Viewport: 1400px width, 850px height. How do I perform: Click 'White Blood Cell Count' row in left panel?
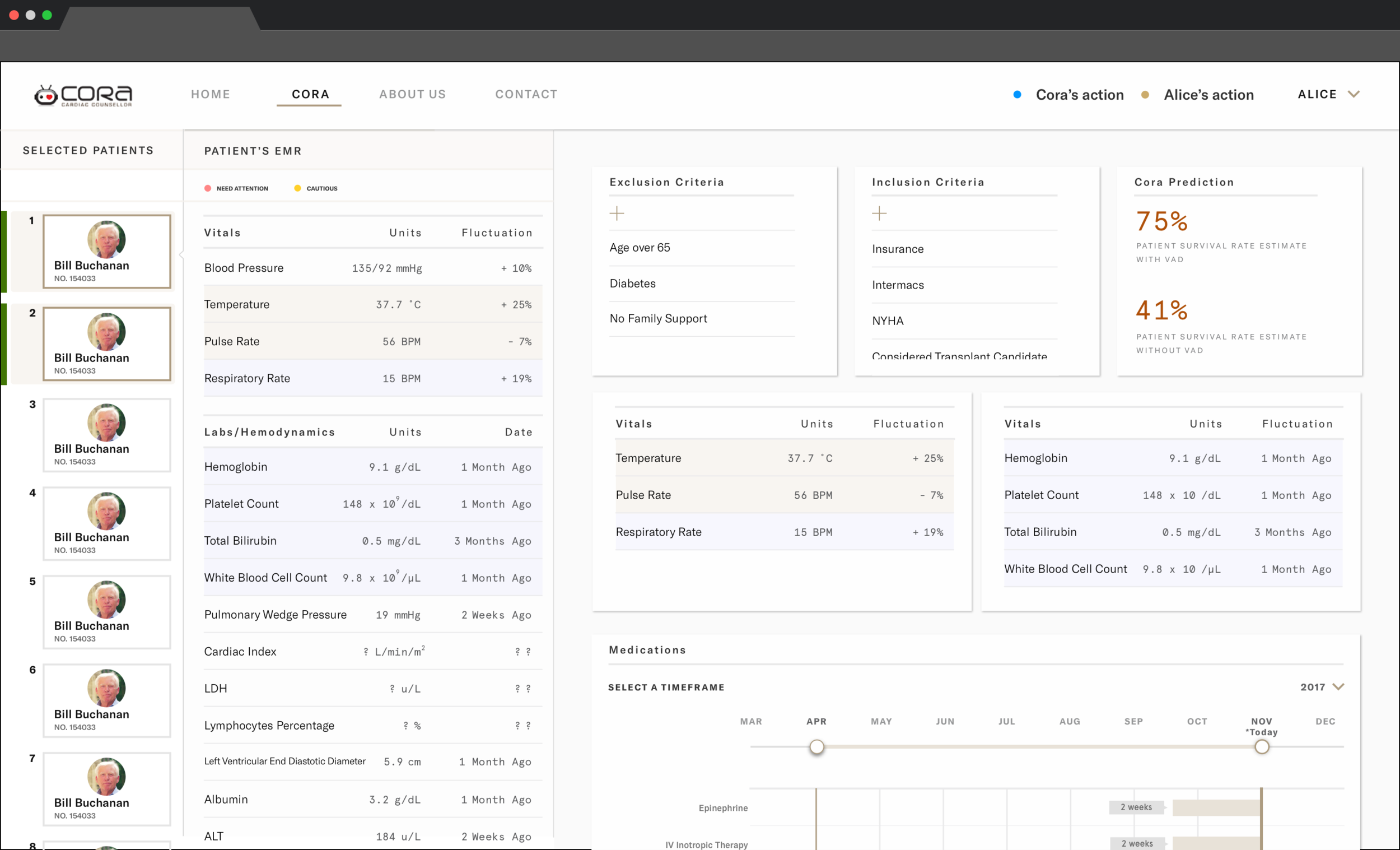tap(373, 578)
